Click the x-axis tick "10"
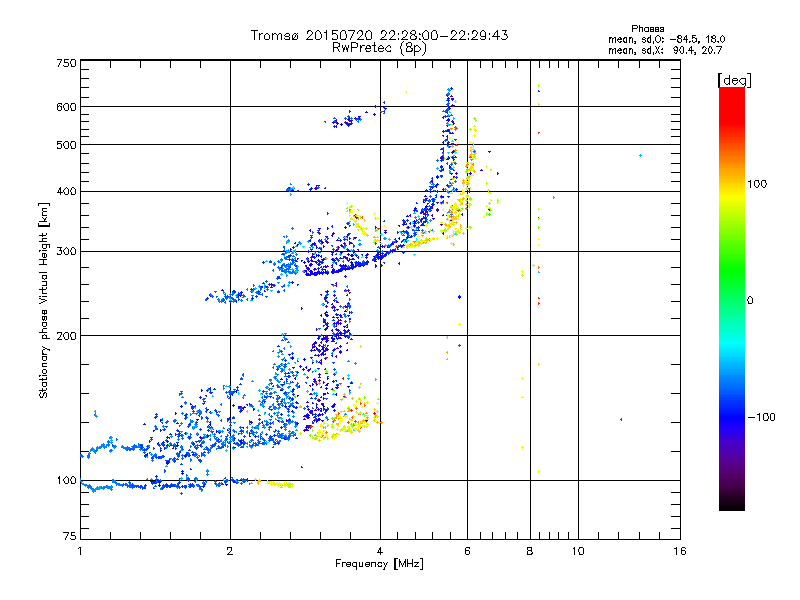800x600 pixels. click(x=578, y=551)
